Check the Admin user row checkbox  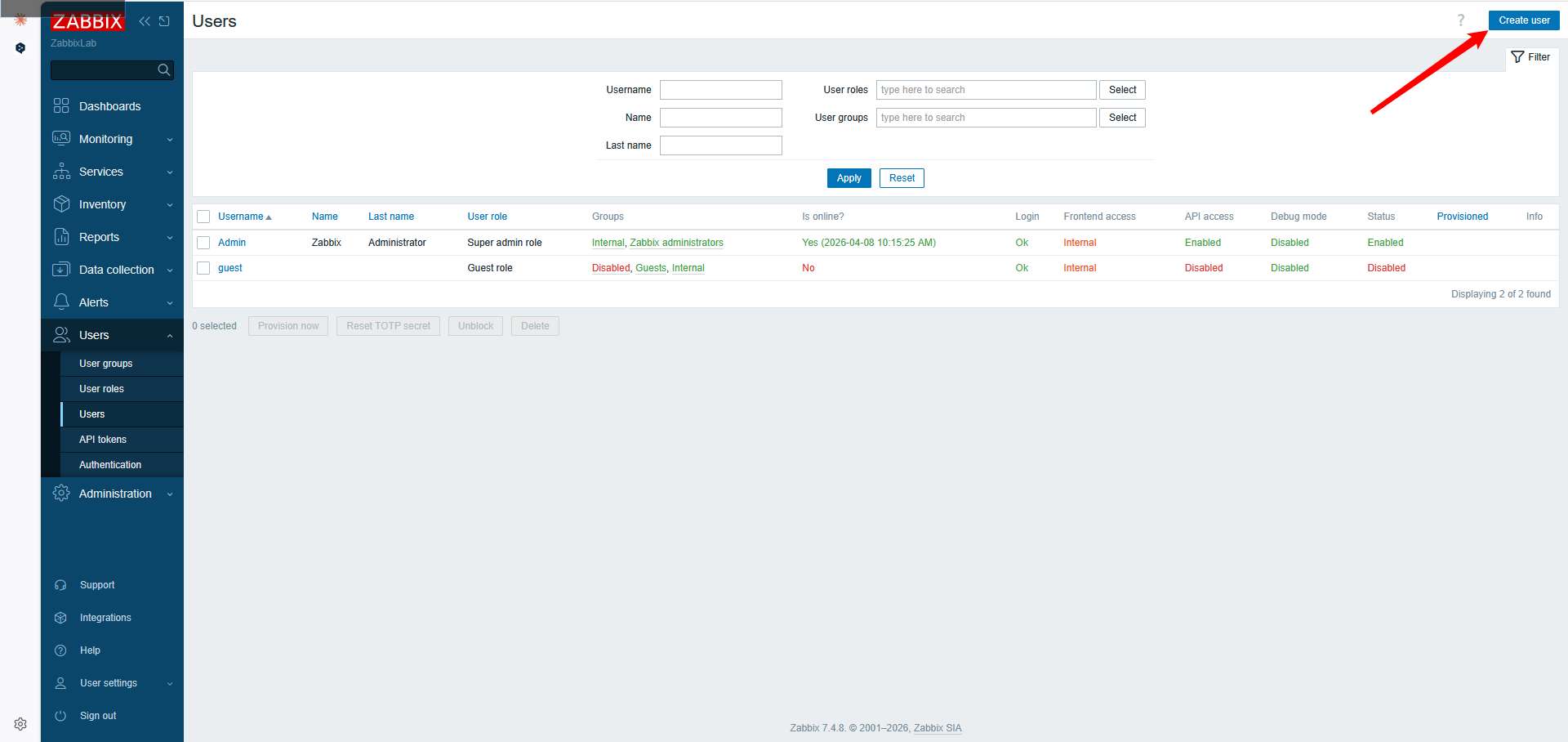[x=203, y=243]
